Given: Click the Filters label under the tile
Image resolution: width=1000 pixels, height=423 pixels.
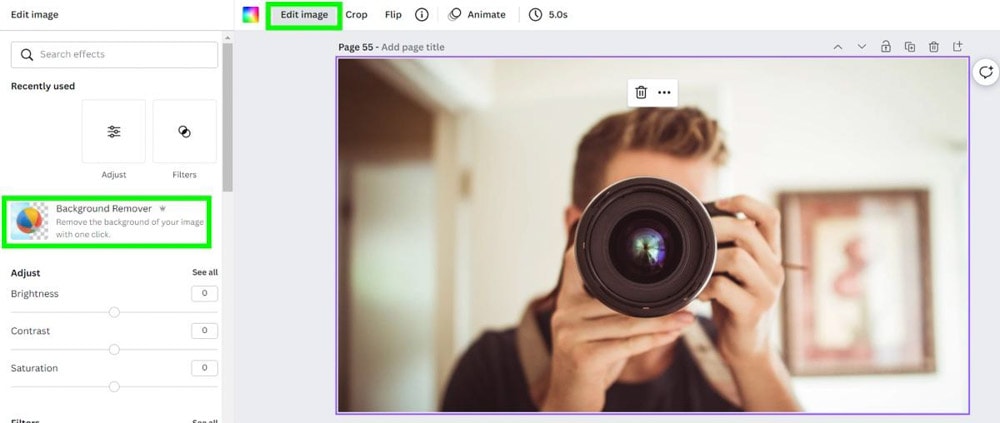Looking at the screenshot, I should [x=184, y=175].
